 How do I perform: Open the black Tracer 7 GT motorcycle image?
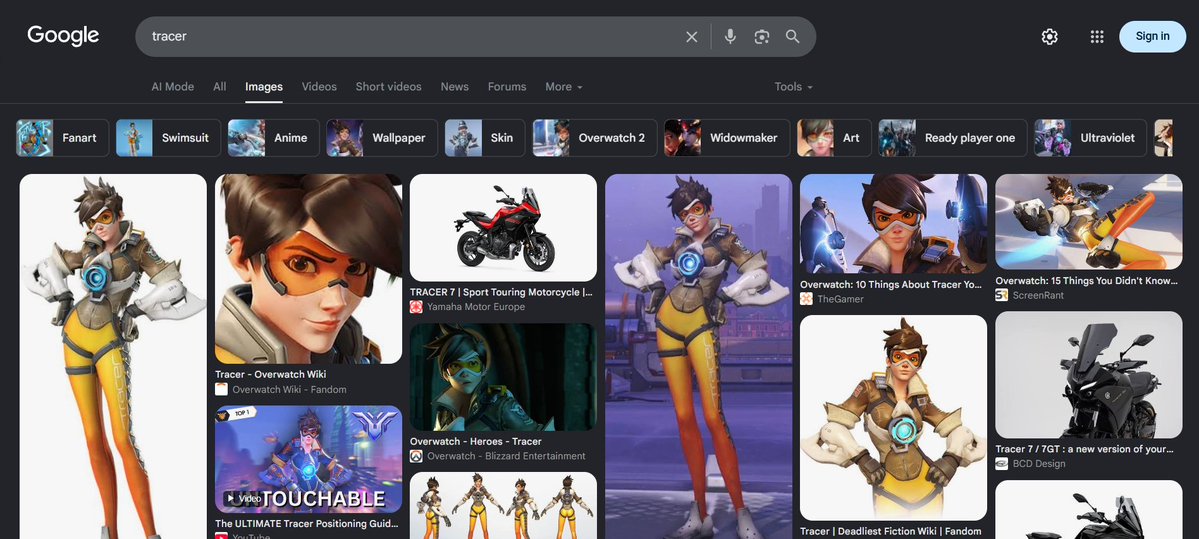point(1088,375)
